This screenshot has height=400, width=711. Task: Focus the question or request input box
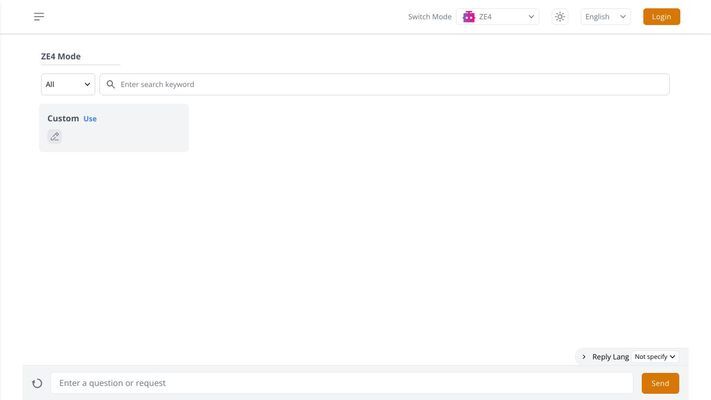(342, 383)
